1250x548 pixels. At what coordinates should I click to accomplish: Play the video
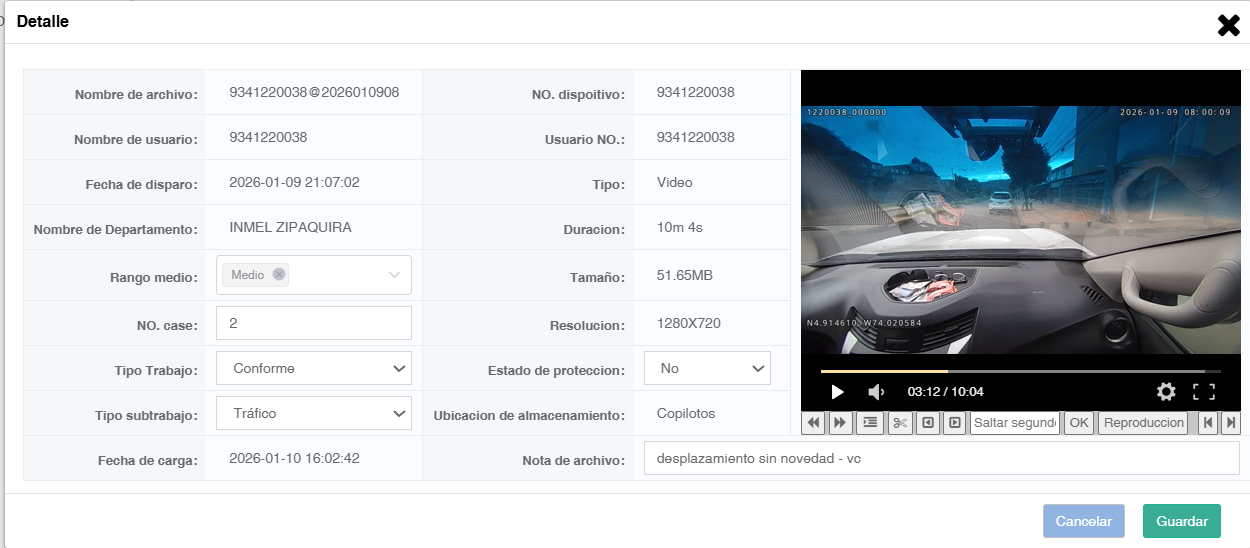(x=838, y=392)
